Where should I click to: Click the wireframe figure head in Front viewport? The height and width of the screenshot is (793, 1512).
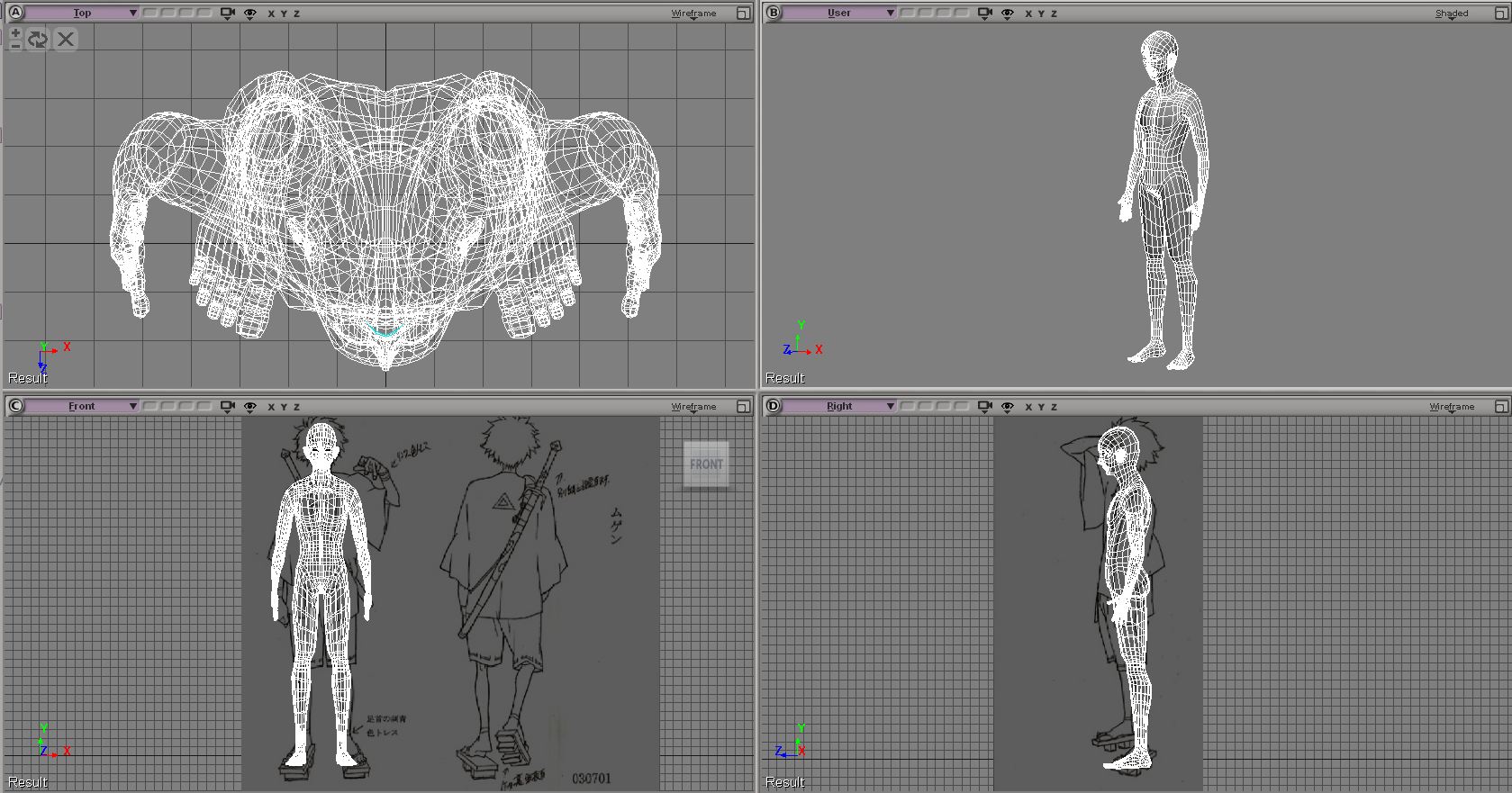tap(322, 448)
